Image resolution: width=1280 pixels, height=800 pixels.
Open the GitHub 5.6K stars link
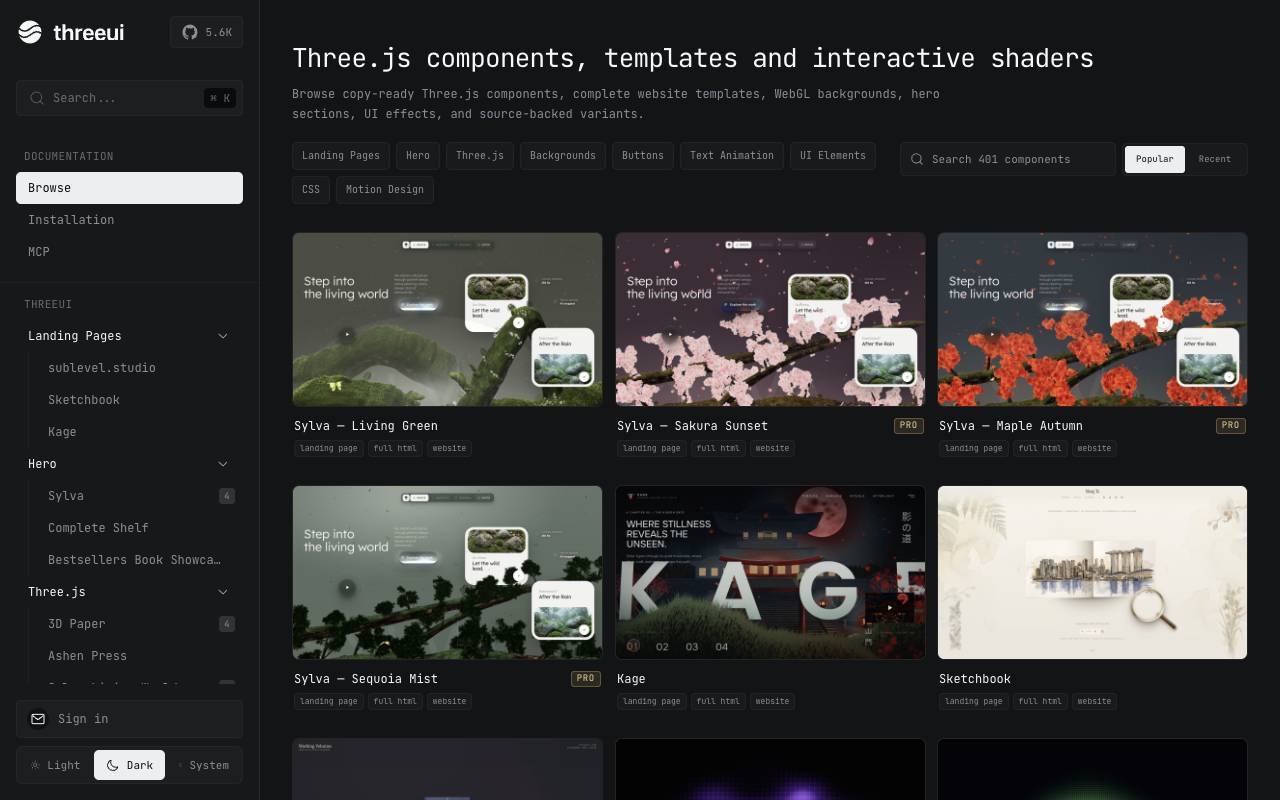[206, 32]
